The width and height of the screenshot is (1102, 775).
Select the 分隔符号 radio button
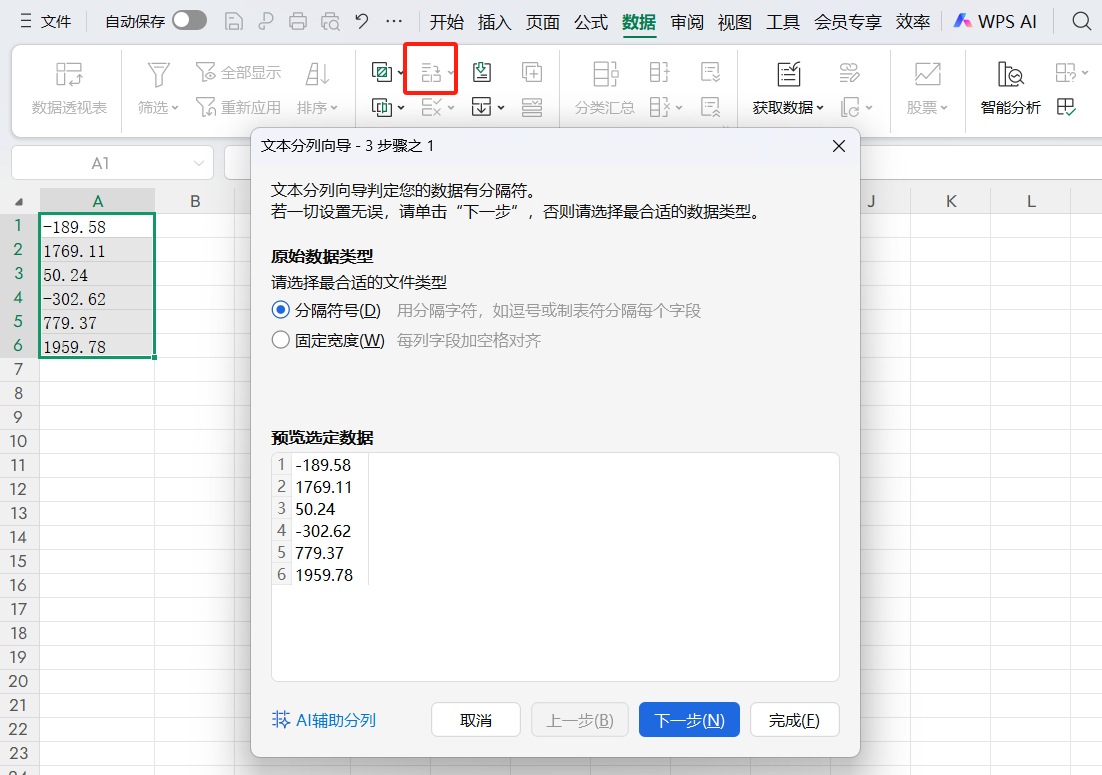(281, 310)
